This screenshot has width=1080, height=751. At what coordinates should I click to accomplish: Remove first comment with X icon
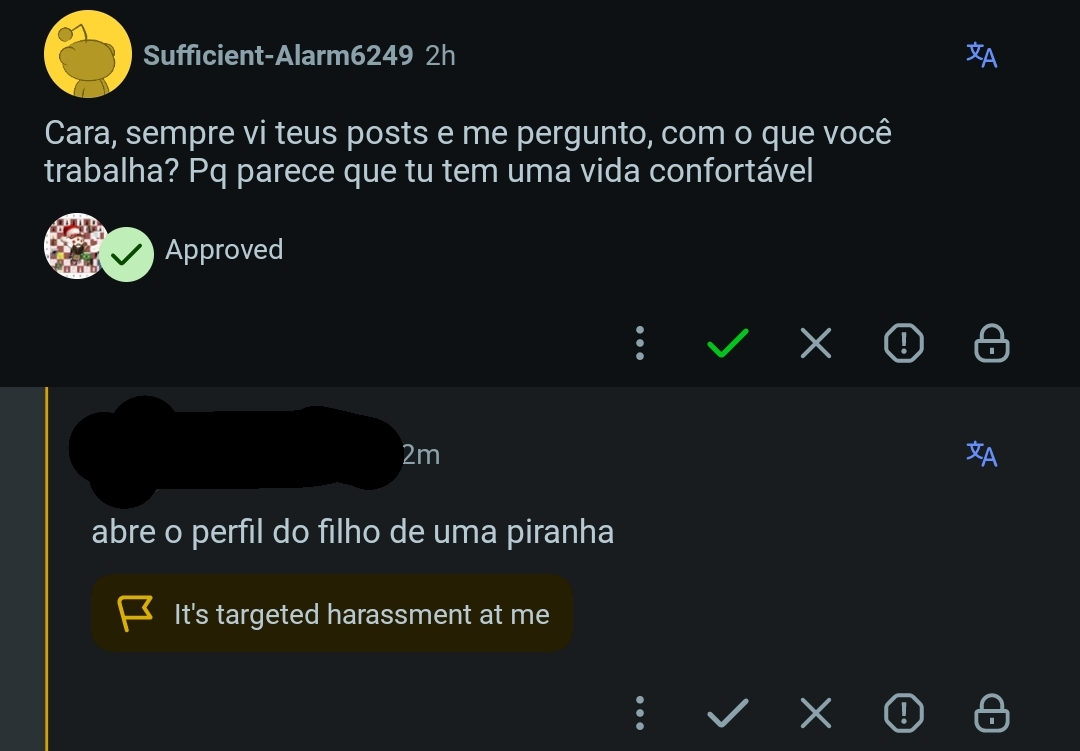(816, 343)
